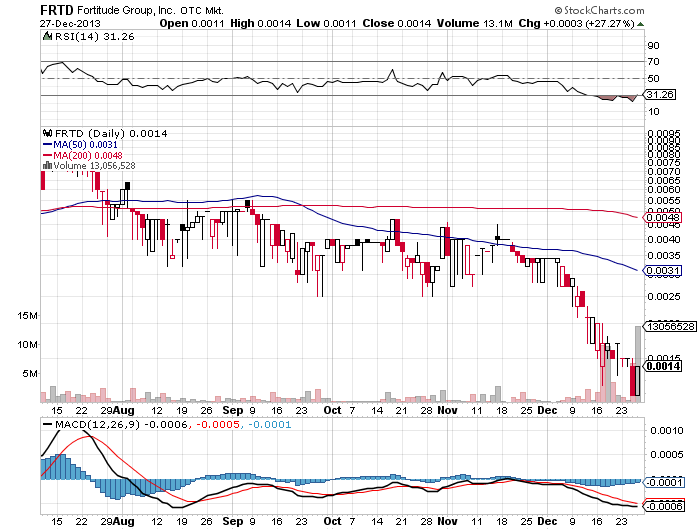Image resolution: width=700 pixels, height=530 pixels.
Task: Click the date 27-Dec-2013
Action: pos(70,24)
